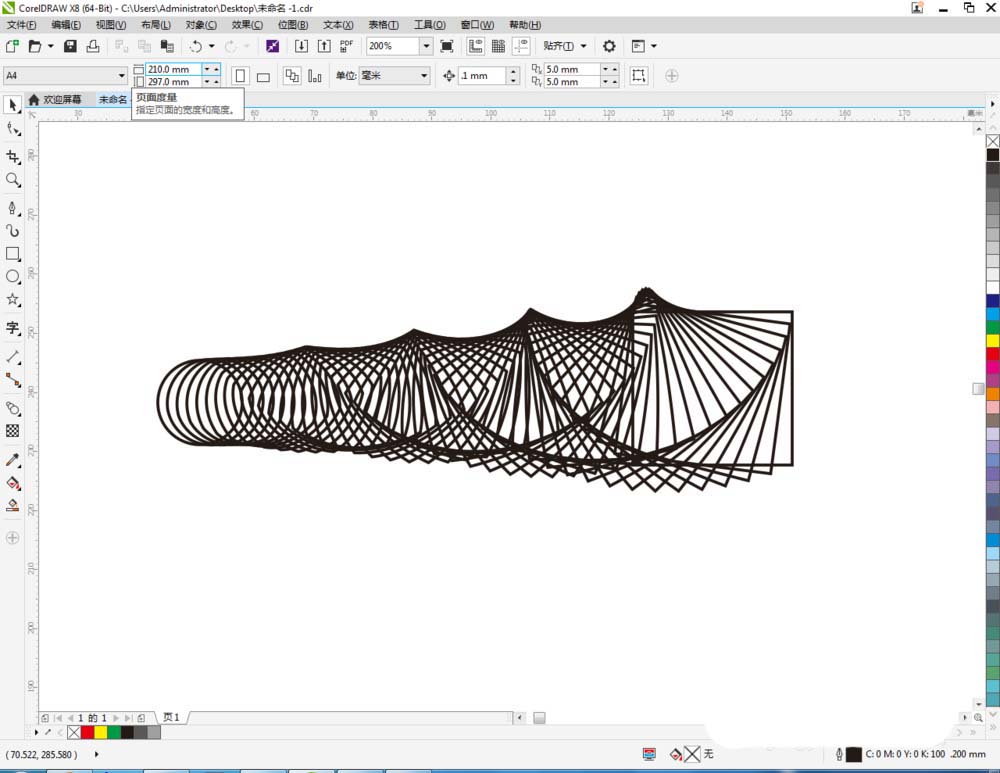This screenshot has width=1000, height=773.
Task: Pick the yellow swatch in right color palette
Action: [x=993, y=341]
